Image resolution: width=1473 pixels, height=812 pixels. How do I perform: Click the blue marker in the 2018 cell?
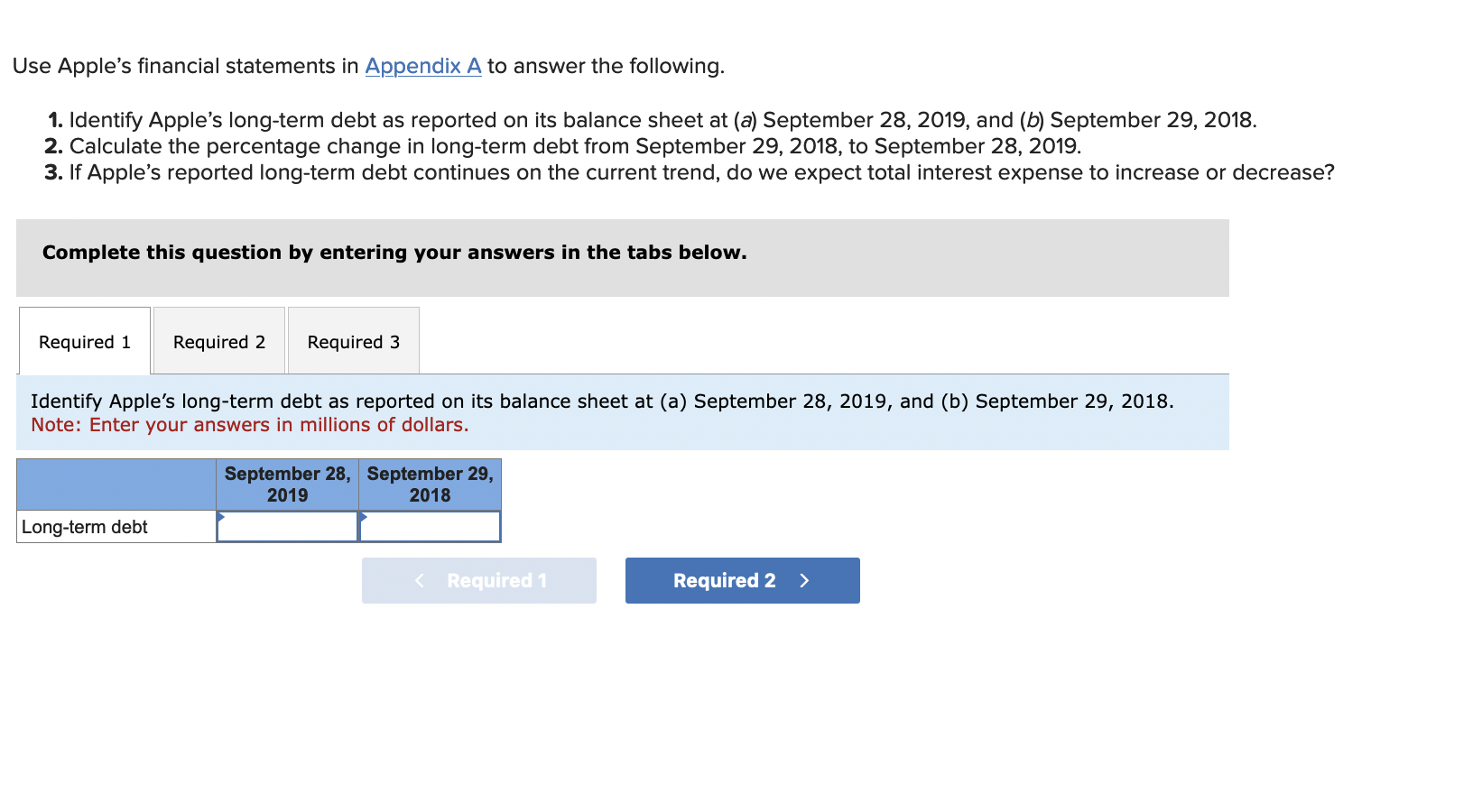pyautogui.click(x=364, y=517)
